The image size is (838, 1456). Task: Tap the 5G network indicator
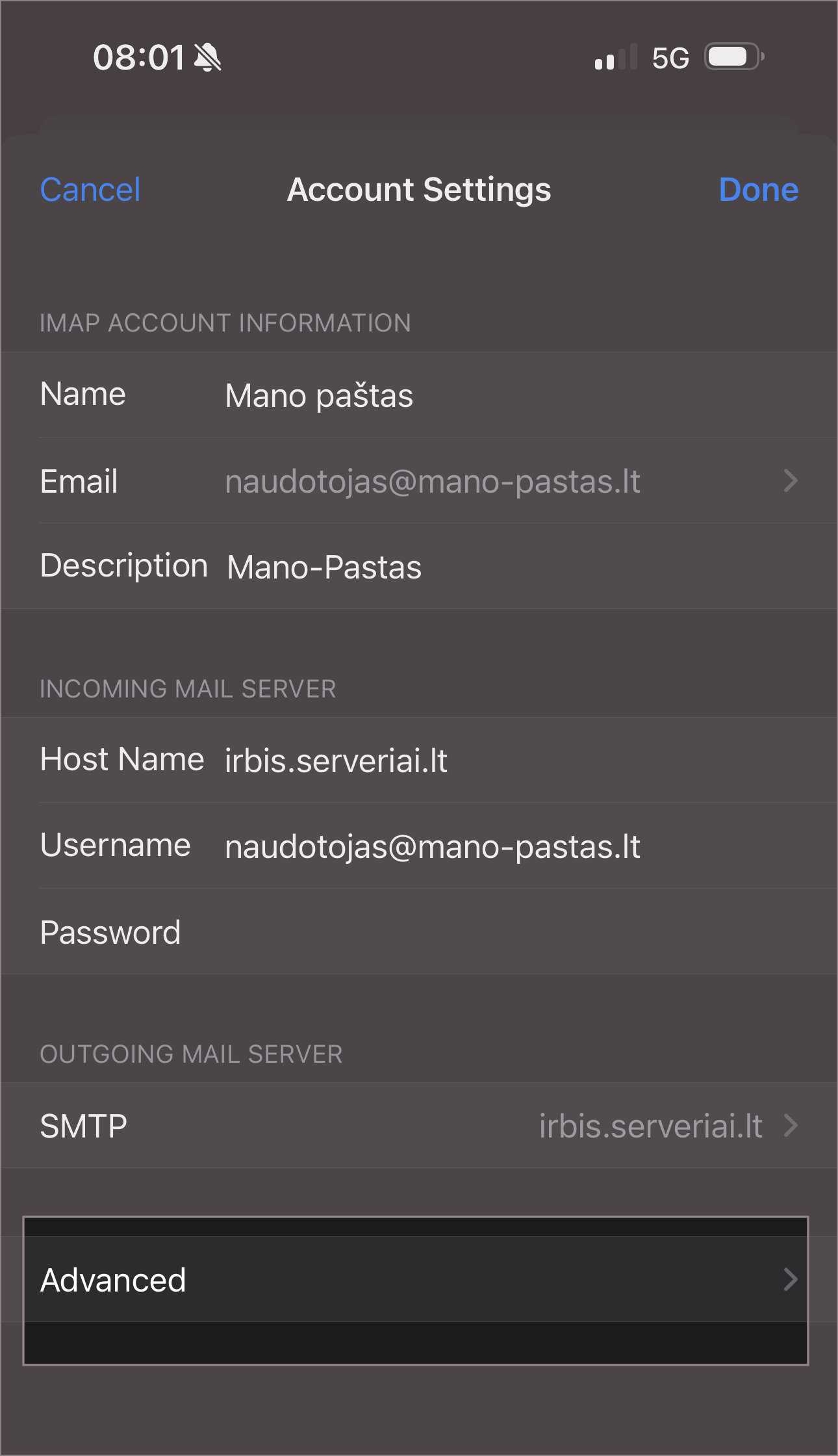tap(670, 58)
